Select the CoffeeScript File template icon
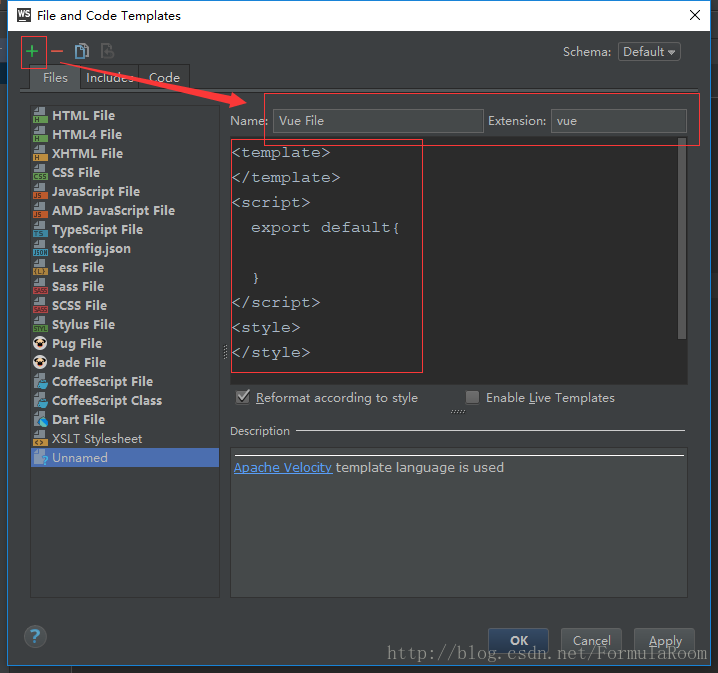 click(40, 381)
